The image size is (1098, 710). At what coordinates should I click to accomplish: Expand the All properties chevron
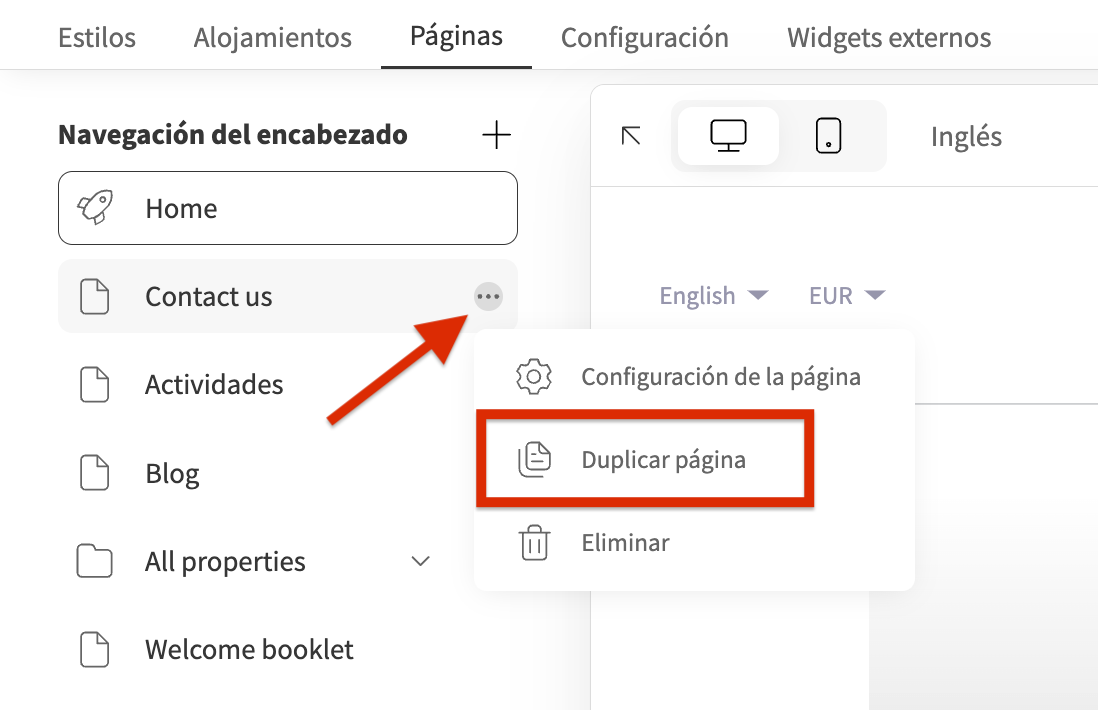420,561
